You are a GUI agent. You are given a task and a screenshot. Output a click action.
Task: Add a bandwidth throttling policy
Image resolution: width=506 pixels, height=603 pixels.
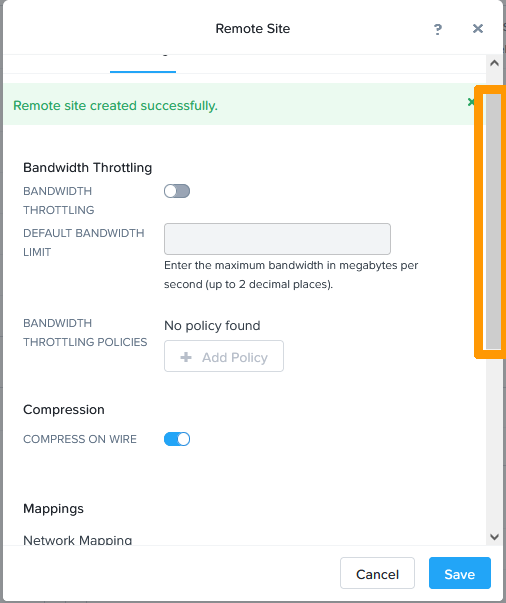coord(224,356)
